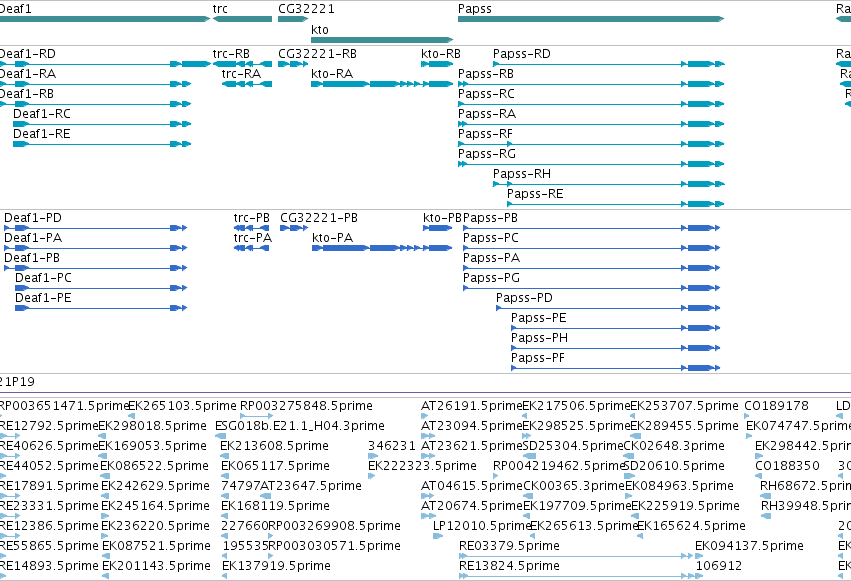Click the trc gene feature
The image size is (851, 581).
242,19
